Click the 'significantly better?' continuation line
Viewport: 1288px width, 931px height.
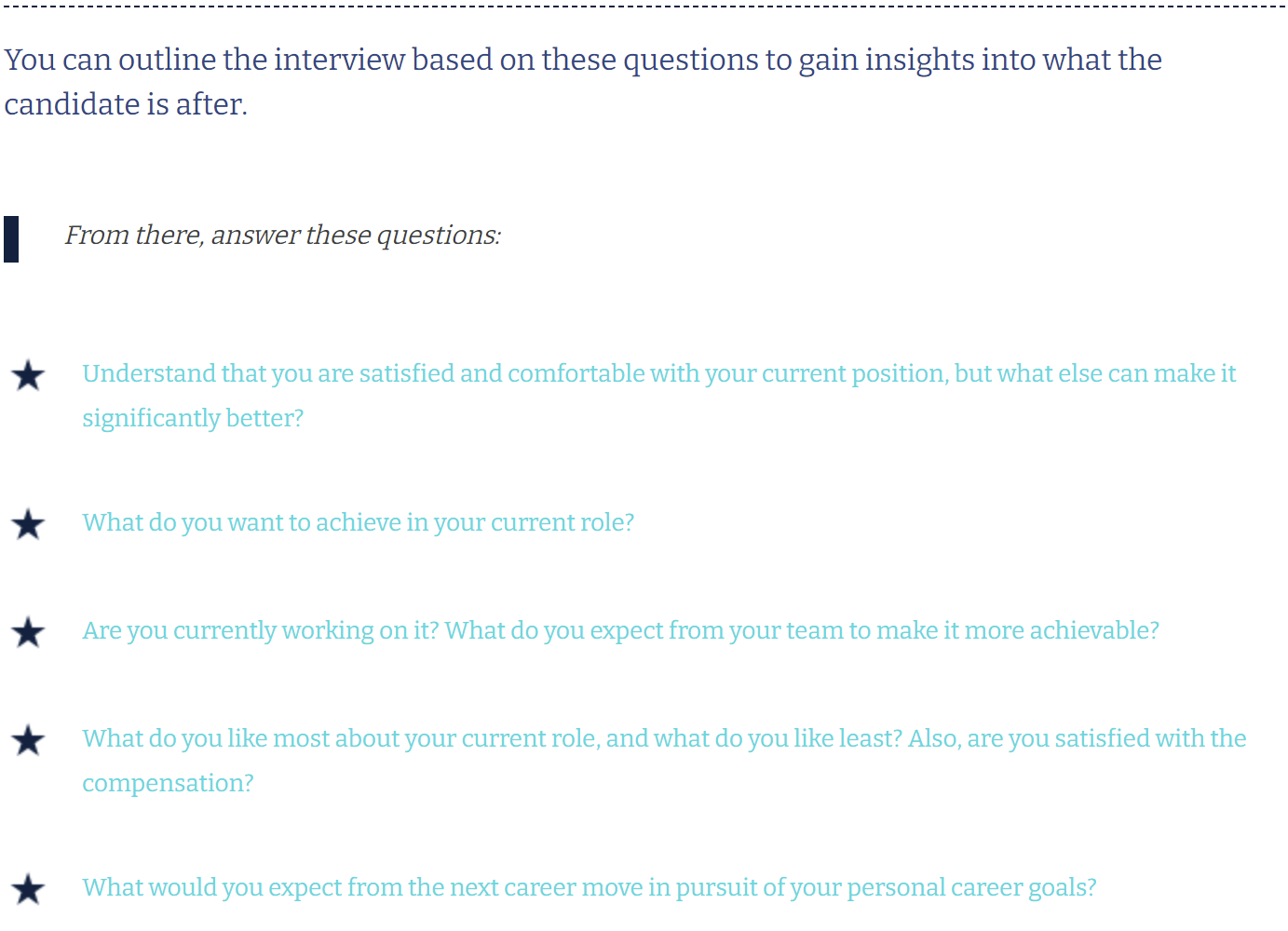pyautogui.click(x=193, y=419)
